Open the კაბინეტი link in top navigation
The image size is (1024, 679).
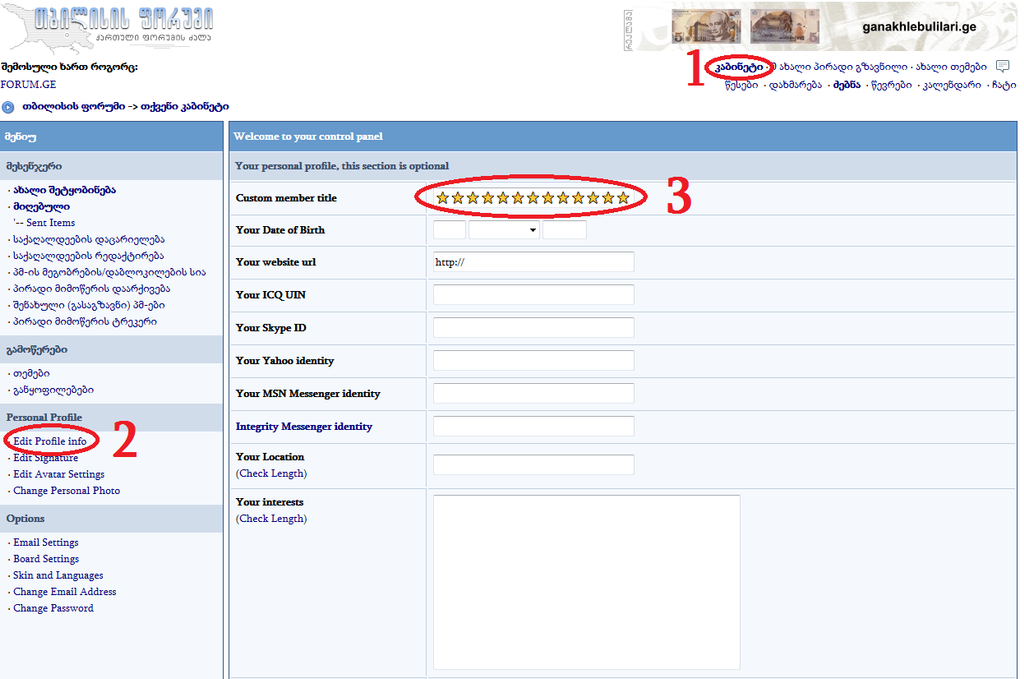tap(739, 67)
